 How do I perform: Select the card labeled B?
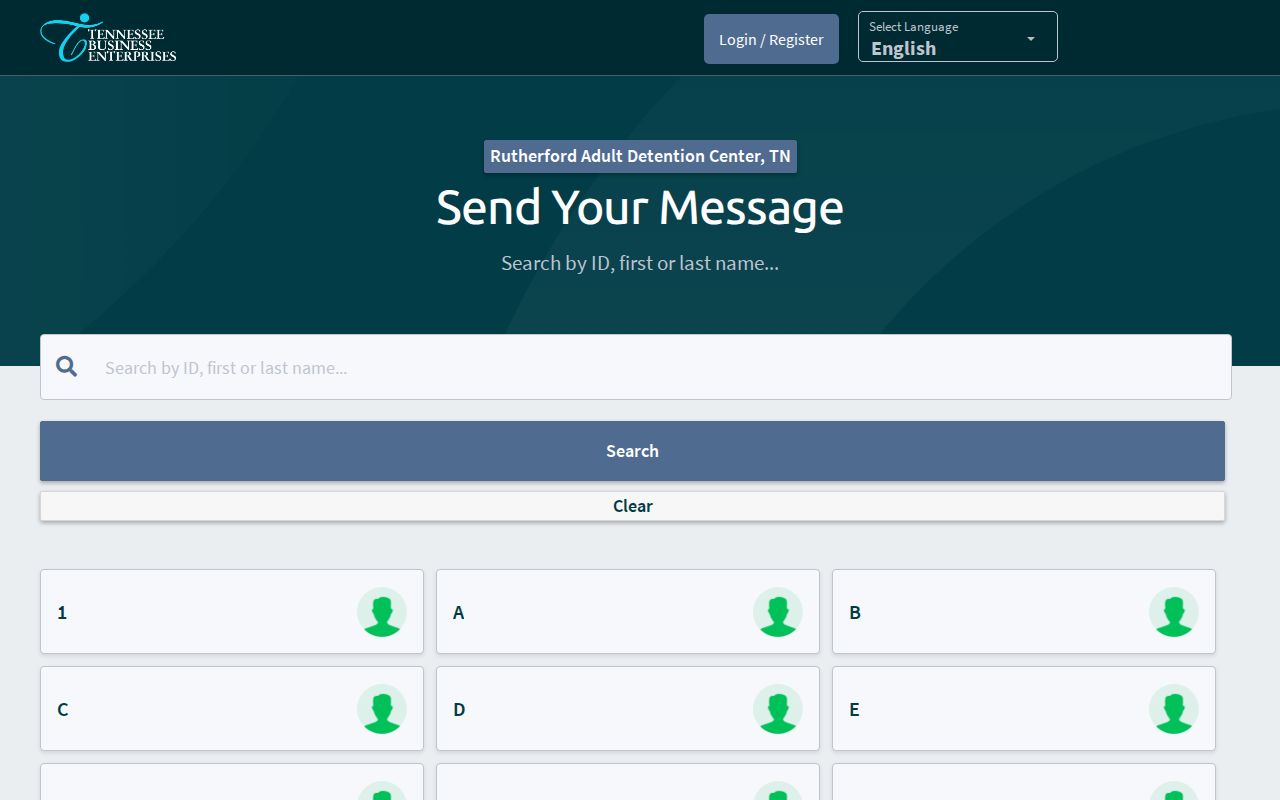click(x=1024, y=612)
